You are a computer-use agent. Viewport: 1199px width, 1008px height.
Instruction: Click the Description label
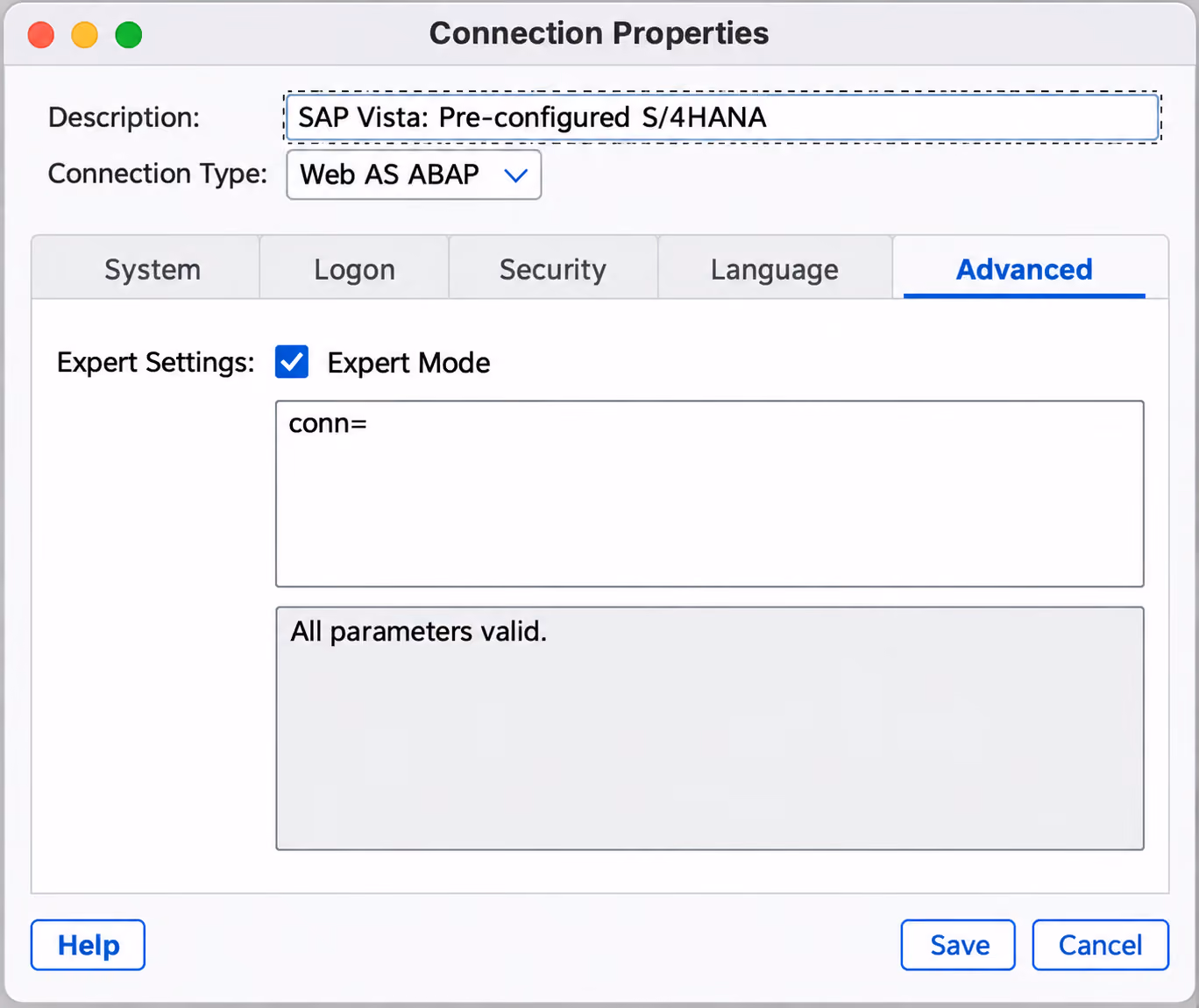(x=124, y=117)
